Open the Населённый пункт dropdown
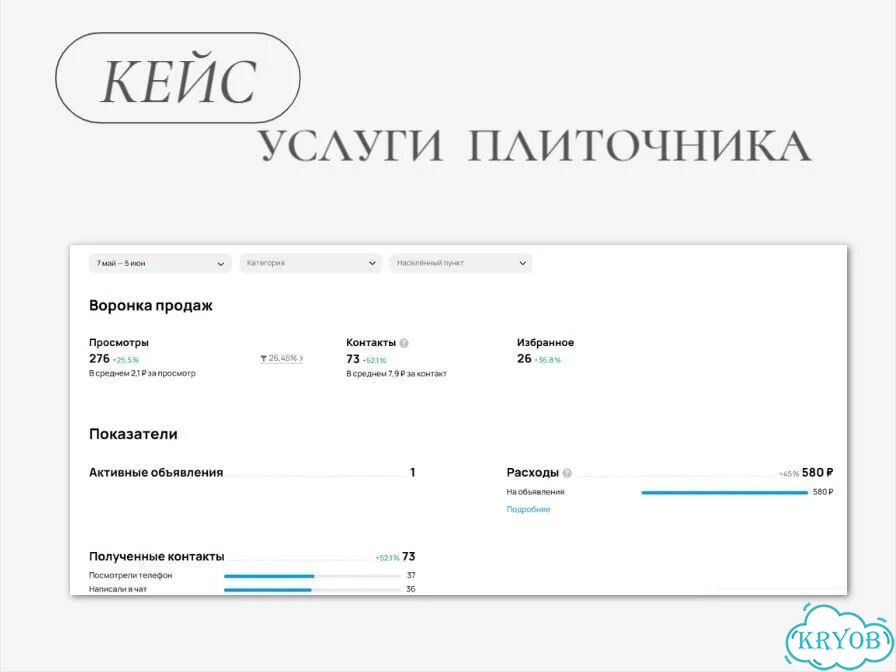Viewport: 896px width, 672px height. click(461, 263)
